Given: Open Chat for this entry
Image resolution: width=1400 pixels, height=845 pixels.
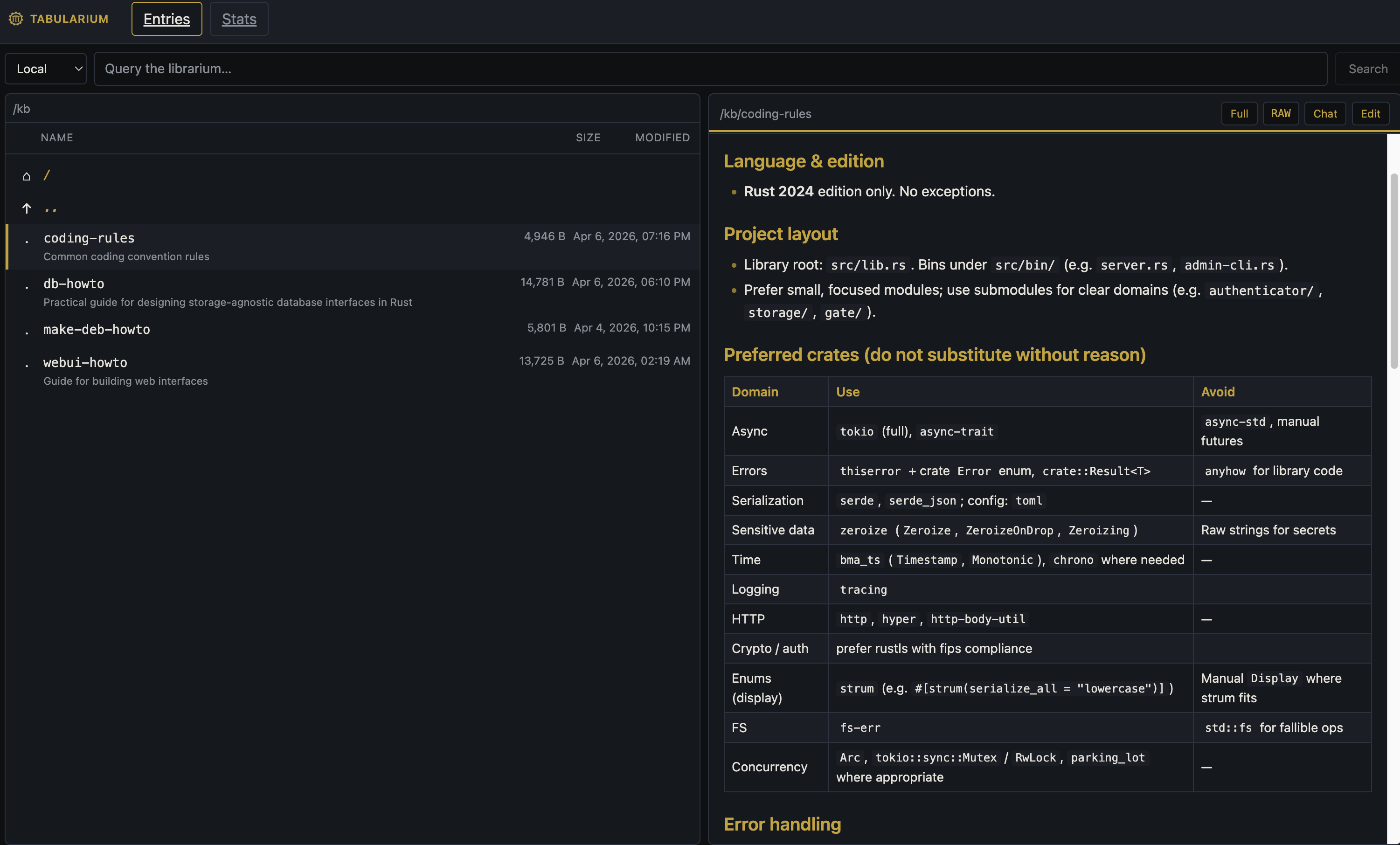Looking at the screenshot, I should coord(1324,114).
